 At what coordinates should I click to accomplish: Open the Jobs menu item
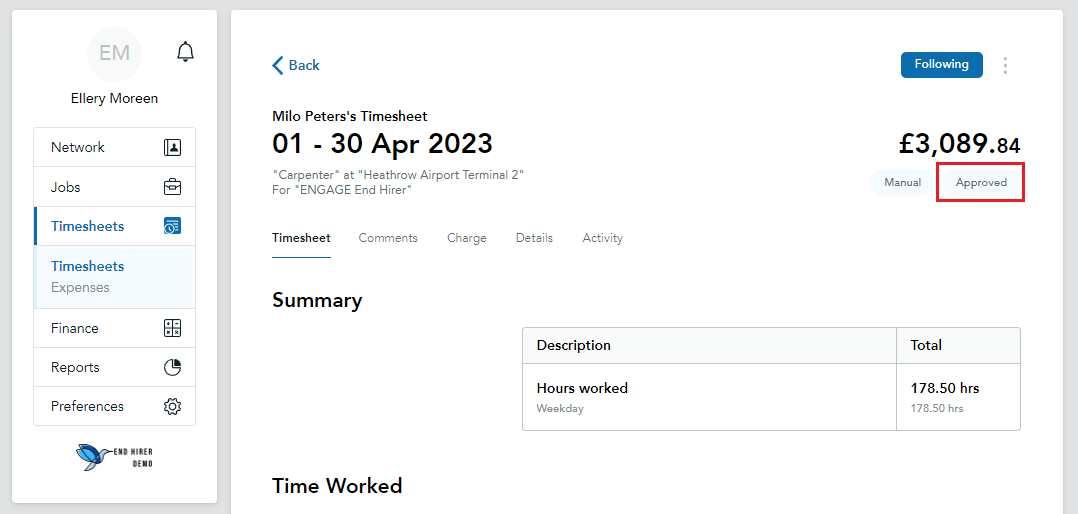pos(114,187)
